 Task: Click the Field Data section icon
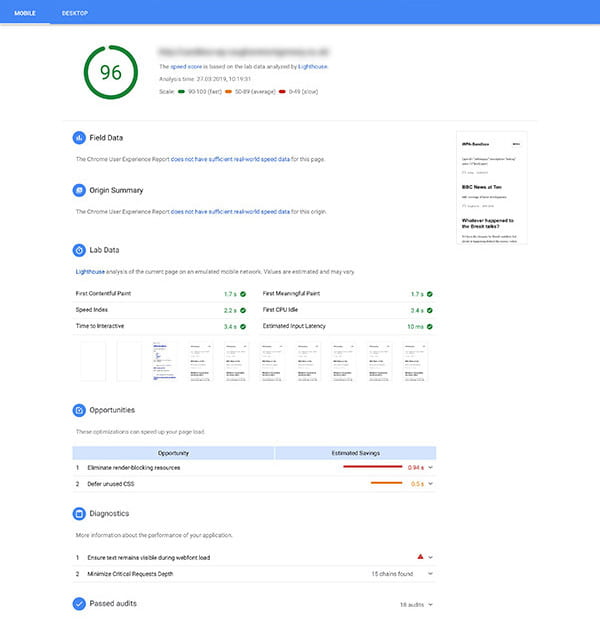79,138
